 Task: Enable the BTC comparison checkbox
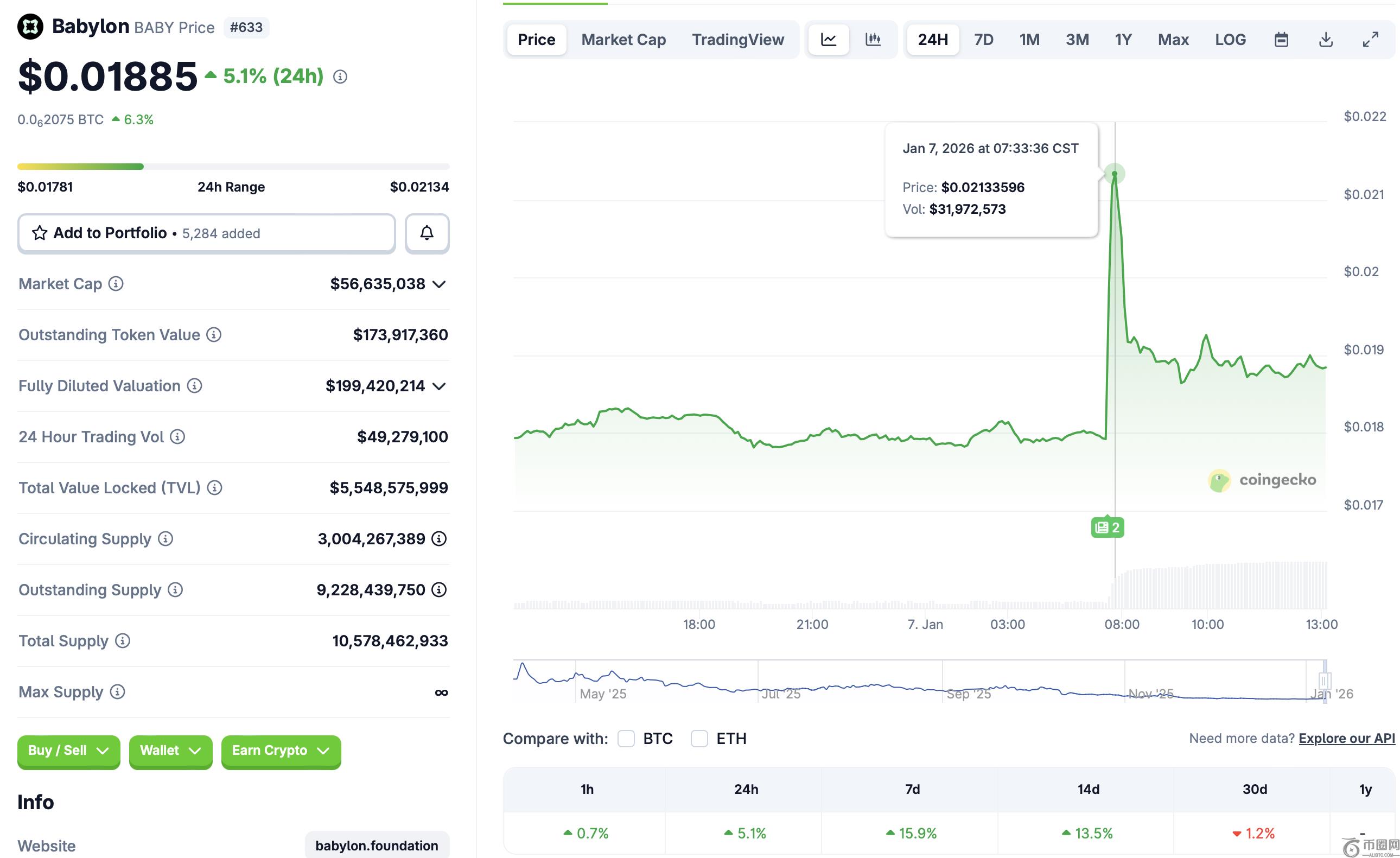coord(626,739)
